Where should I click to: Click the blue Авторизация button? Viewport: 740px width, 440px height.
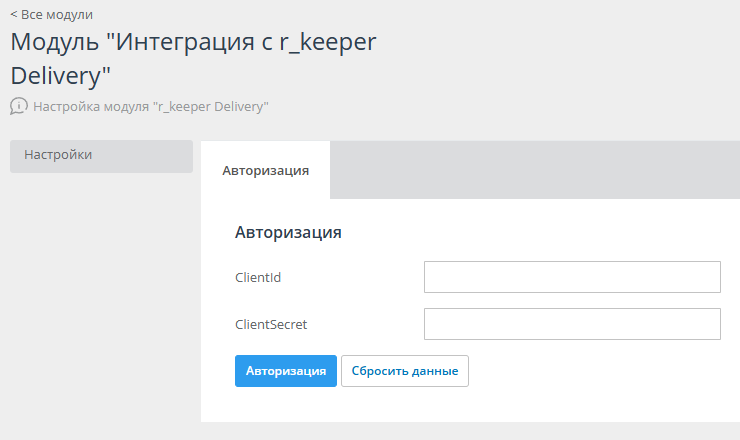[x=286, y=371]
